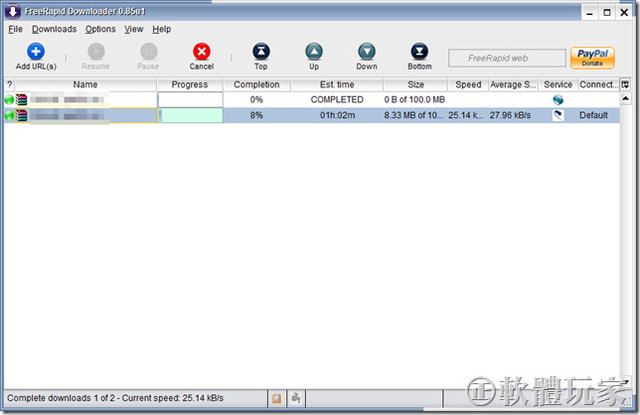
Task: Sort by the Name column header
Action: pos(85,85)
